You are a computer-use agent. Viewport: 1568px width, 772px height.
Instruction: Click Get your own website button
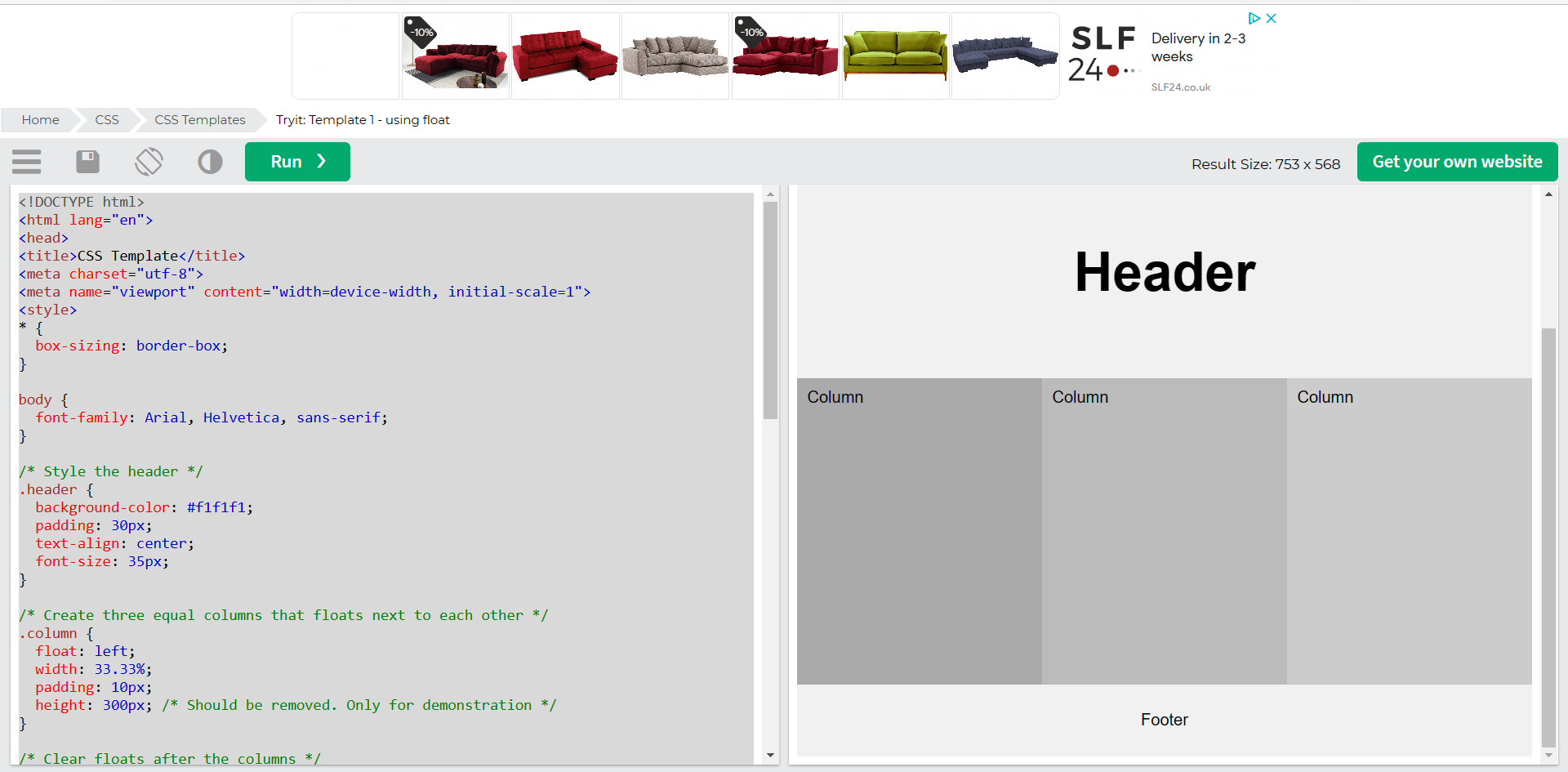coord(1457,162)
